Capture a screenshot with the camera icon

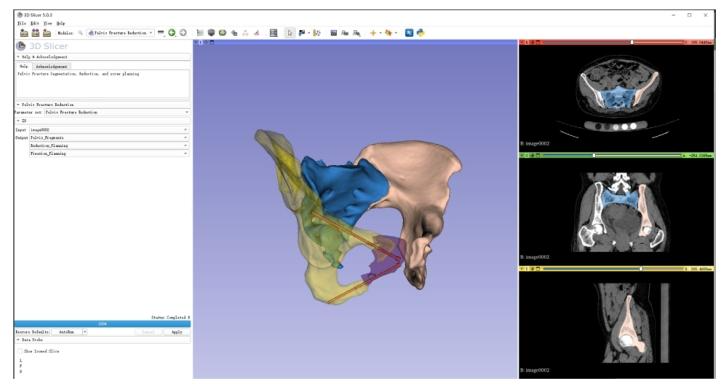(334, 33)
